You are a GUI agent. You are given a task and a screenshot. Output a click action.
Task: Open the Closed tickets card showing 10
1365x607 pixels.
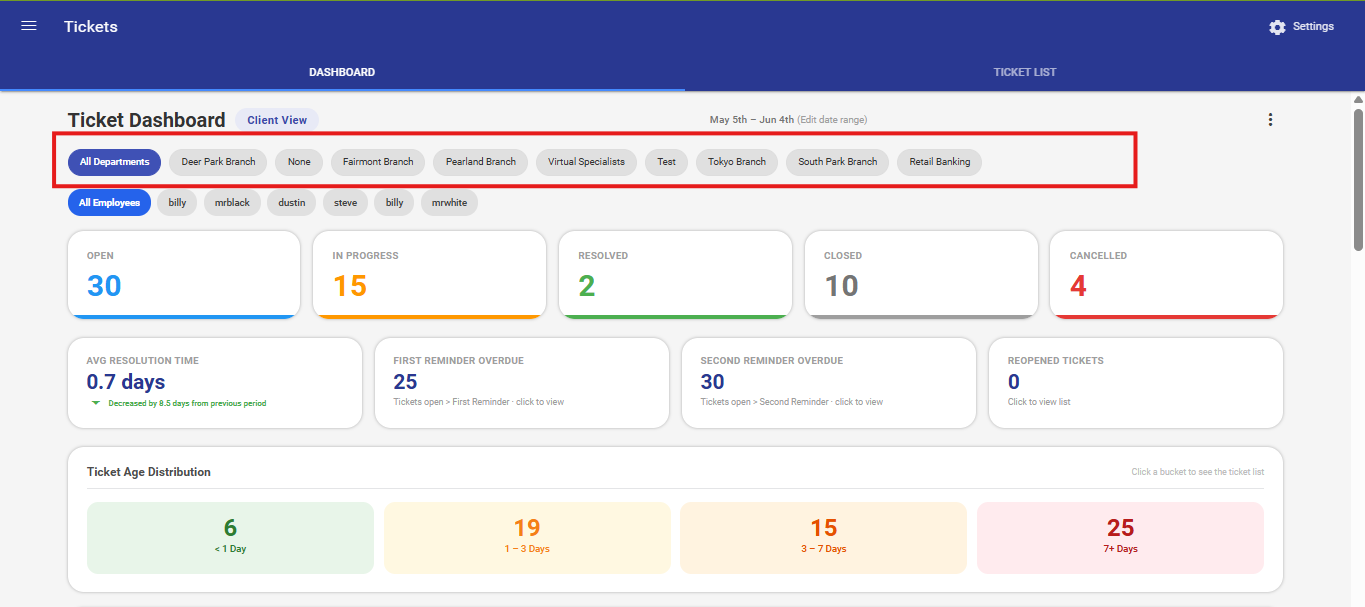(x=921, y=275)
